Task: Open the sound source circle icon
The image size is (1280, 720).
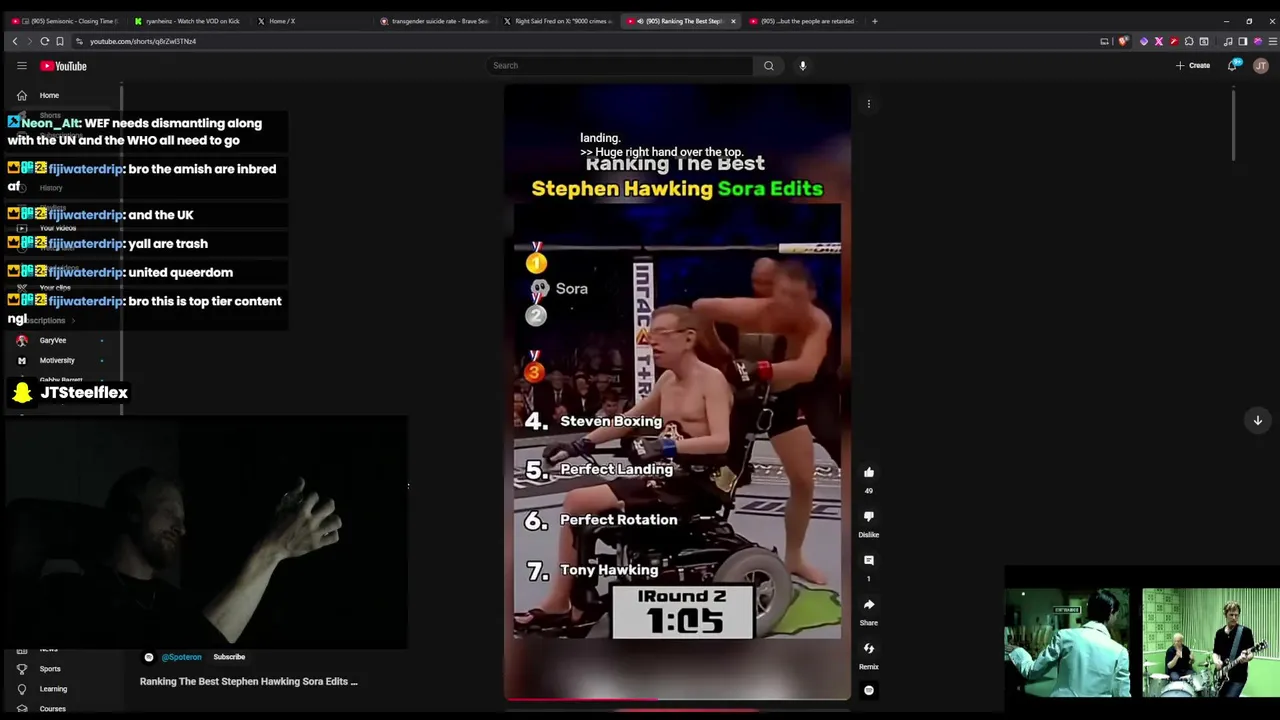Action: pos(868,690)
